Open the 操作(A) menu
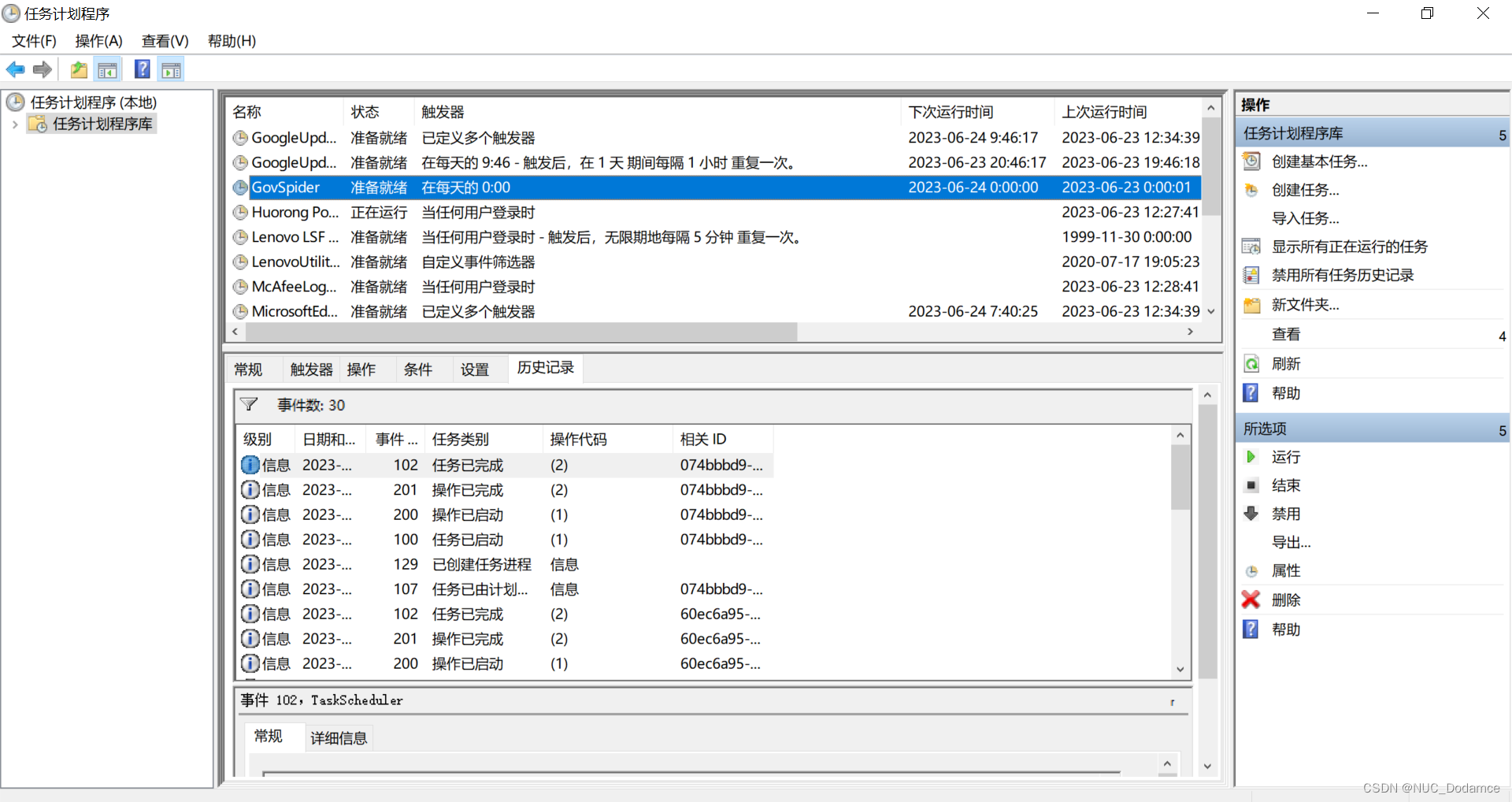The width and height of the screenshot is (1512, 802). 98,41
